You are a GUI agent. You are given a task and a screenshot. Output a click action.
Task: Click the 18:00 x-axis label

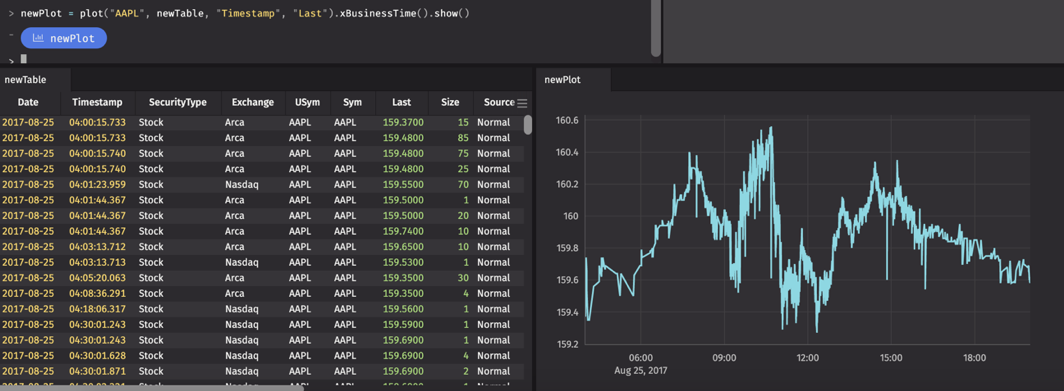tap(974, 358)
